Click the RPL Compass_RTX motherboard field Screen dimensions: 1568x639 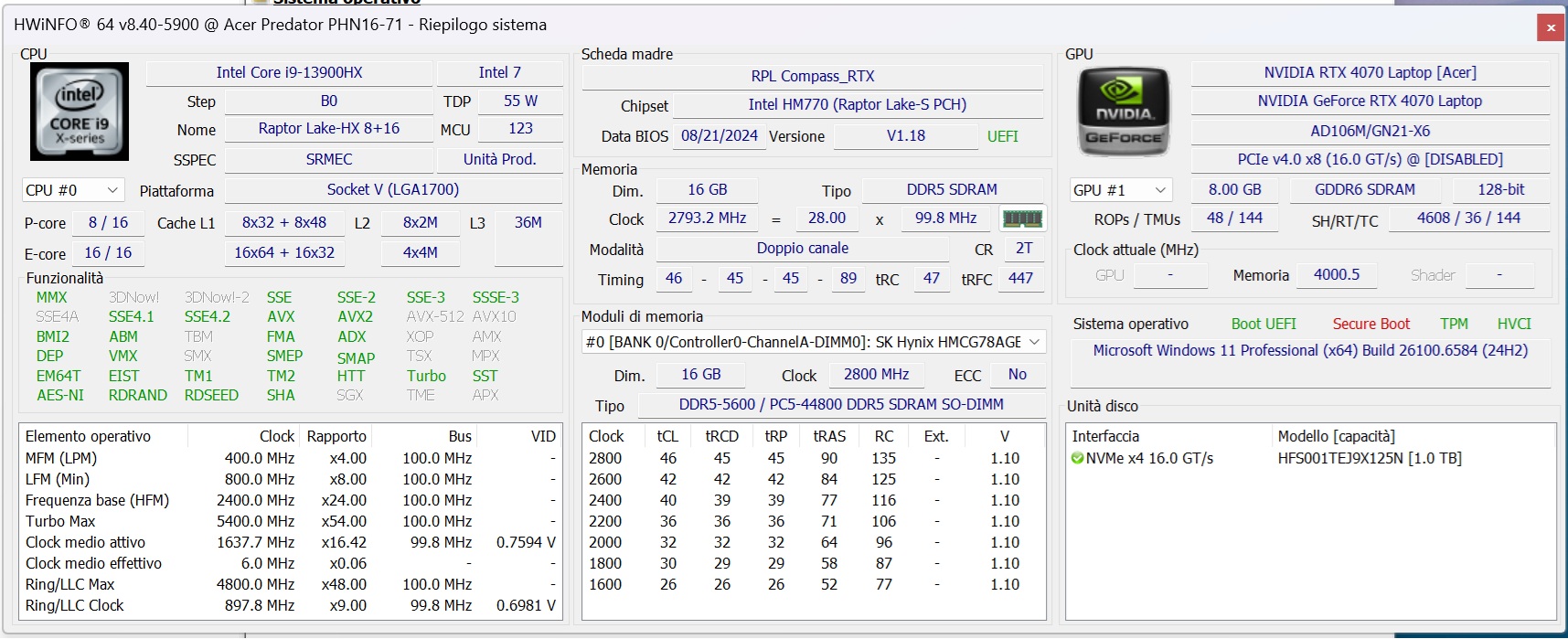coord(812,77)
